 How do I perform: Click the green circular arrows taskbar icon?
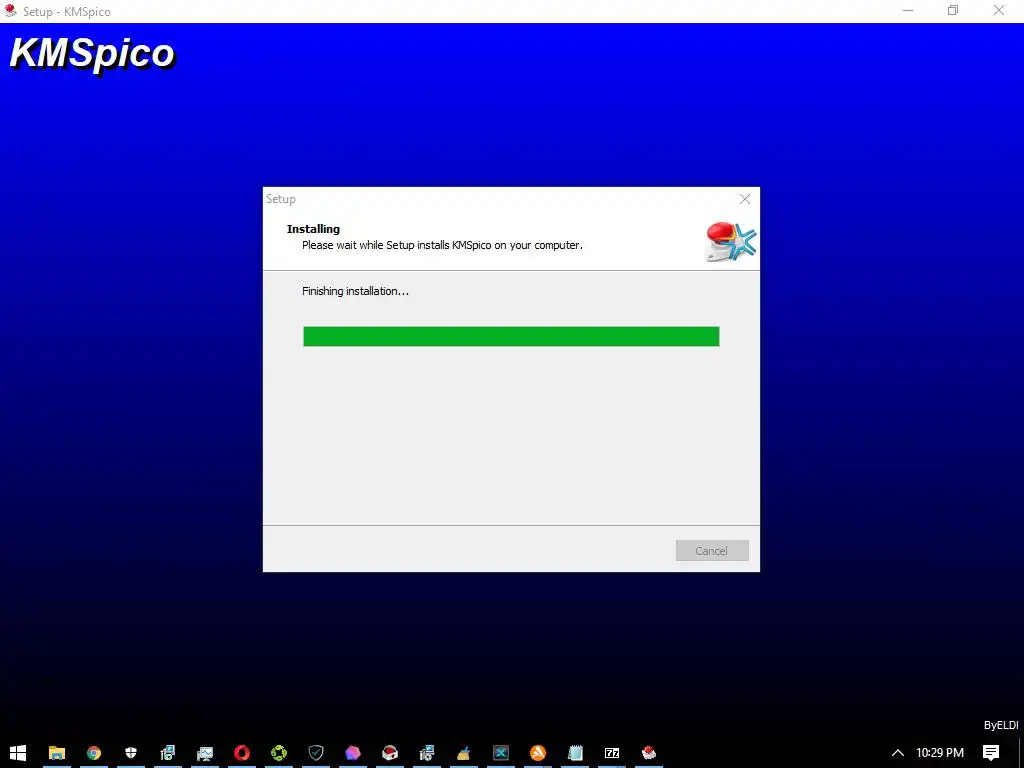tap(279, 752)
